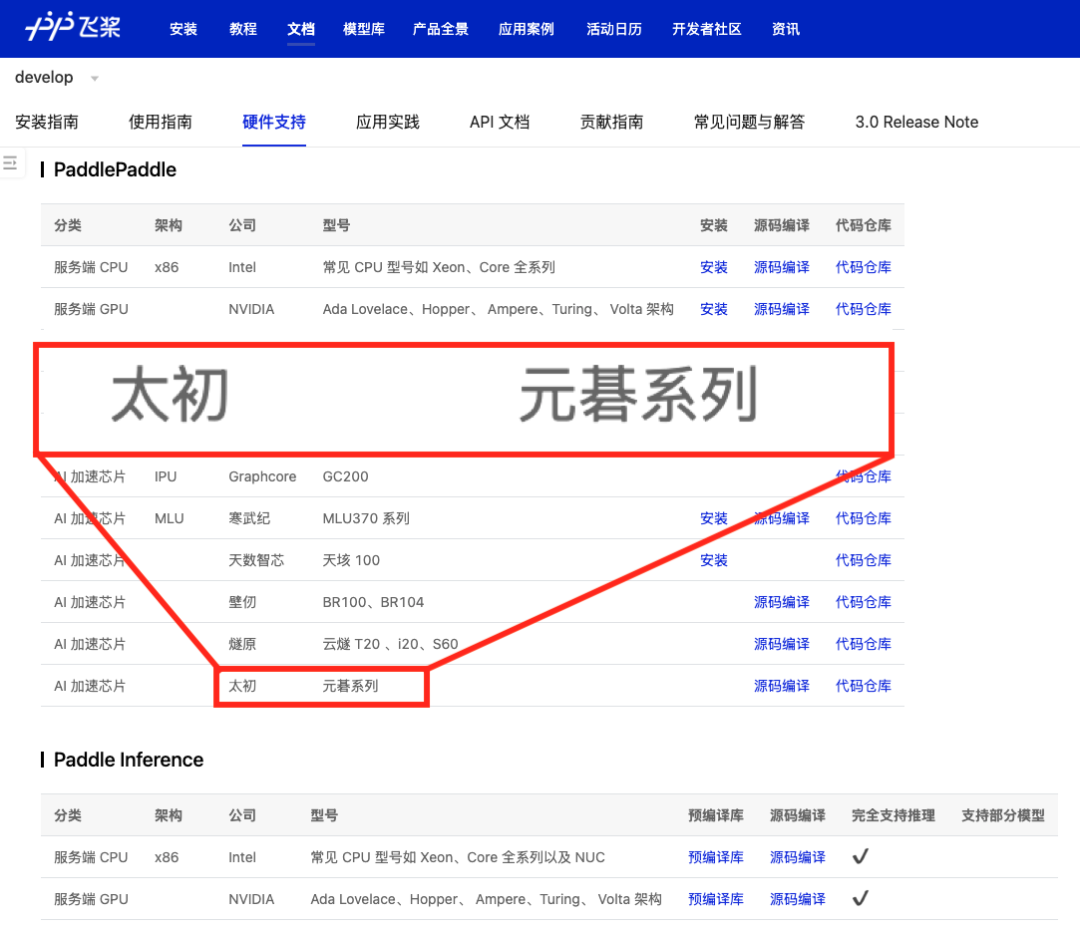
Task: Click 源码编译 link in Paddle Inference NVIDIA row
Action: [797, 899]
